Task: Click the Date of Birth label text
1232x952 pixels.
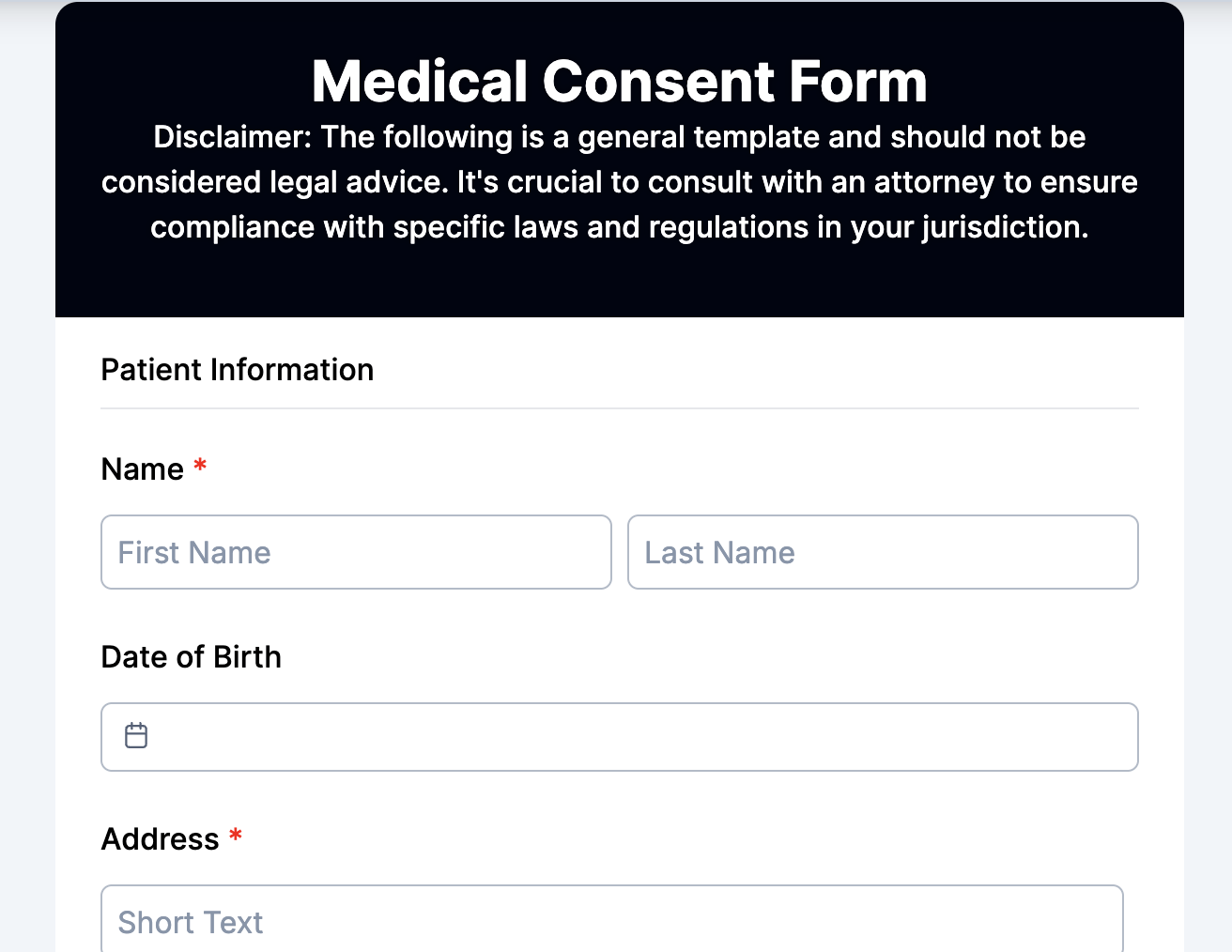Action: (192, 657)
